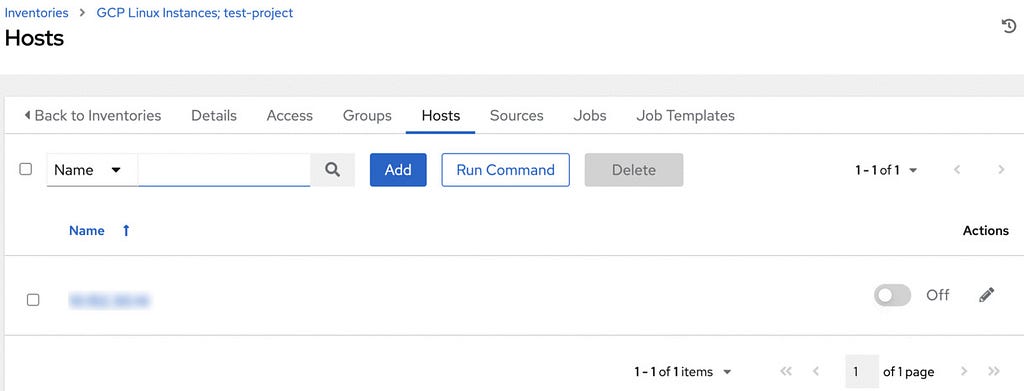
Task: Go to last page double-chevron icon
Action: coord(994,371)
